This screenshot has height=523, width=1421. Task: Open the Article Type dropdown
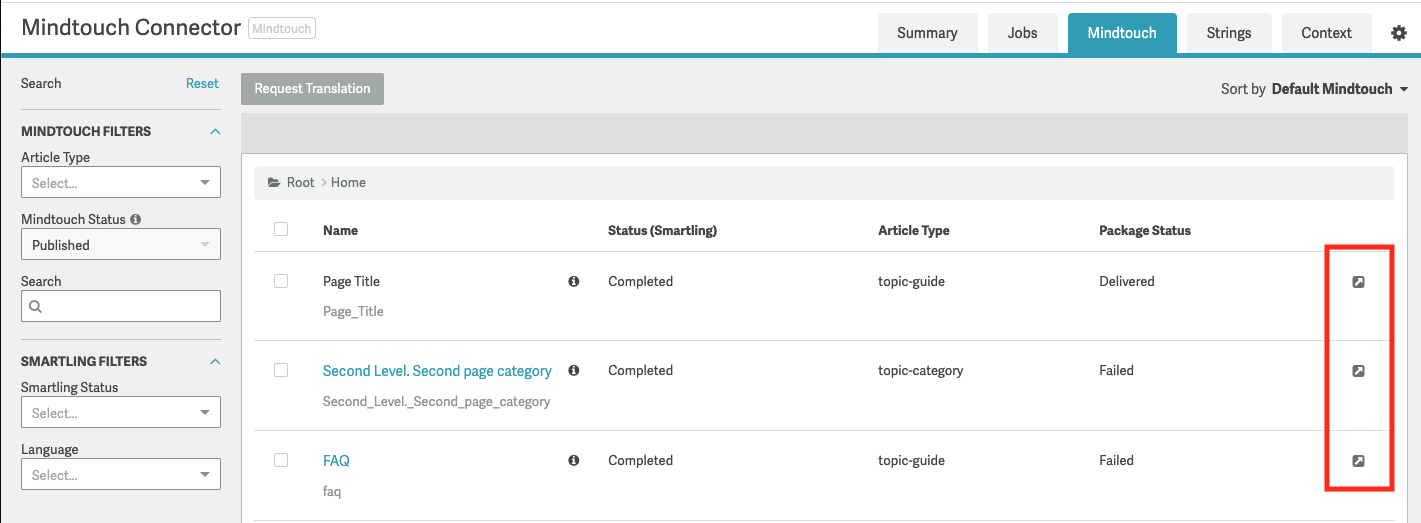tap(120, 183)
